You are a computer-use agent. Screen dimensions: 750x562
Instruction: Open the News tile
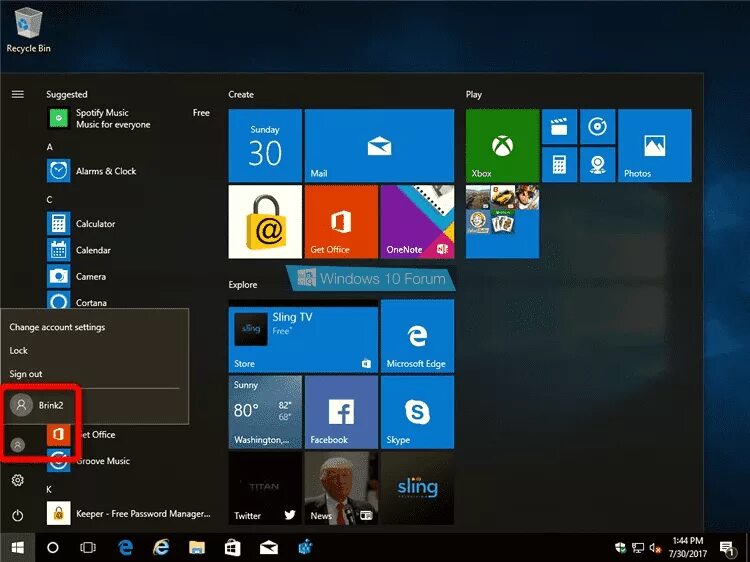[341, 488]
